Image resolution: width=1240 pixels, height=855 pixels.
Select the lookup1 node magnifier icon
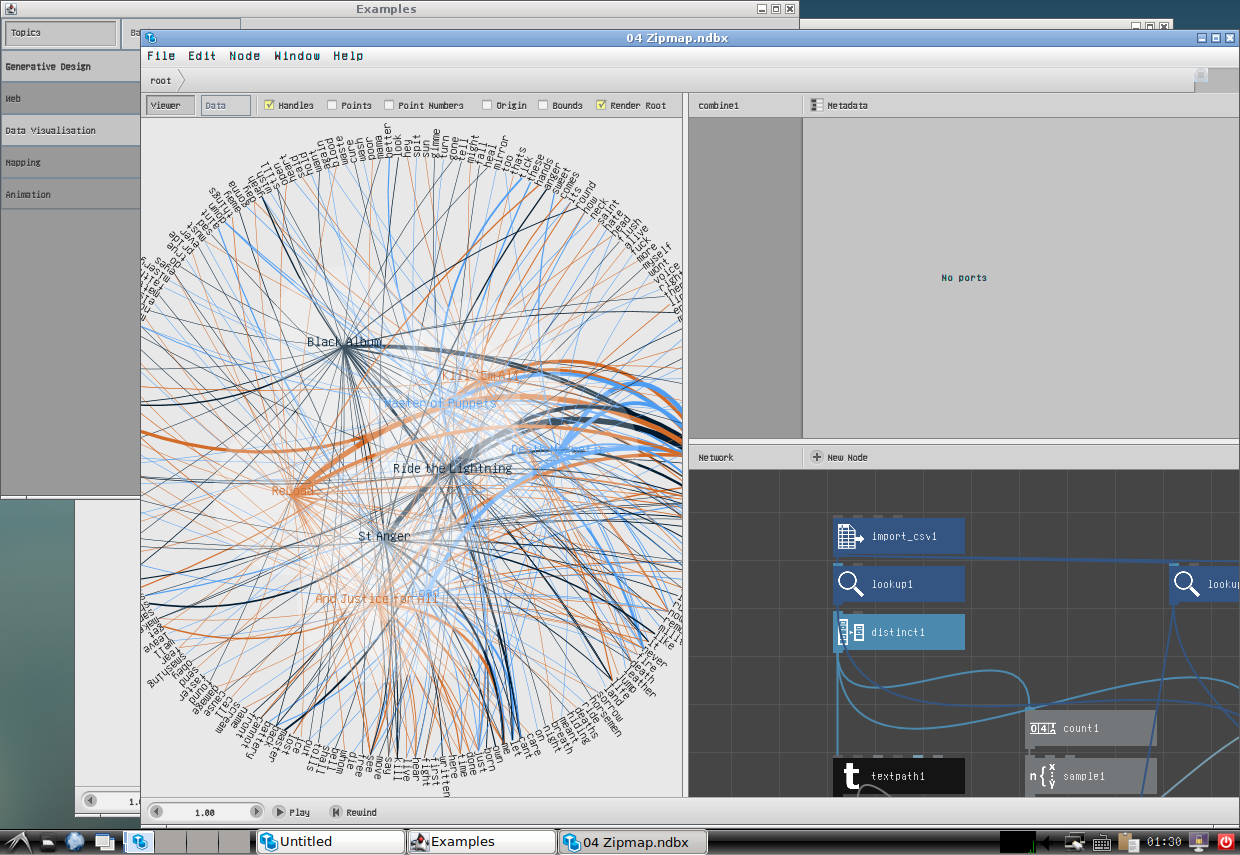[850, 584]
